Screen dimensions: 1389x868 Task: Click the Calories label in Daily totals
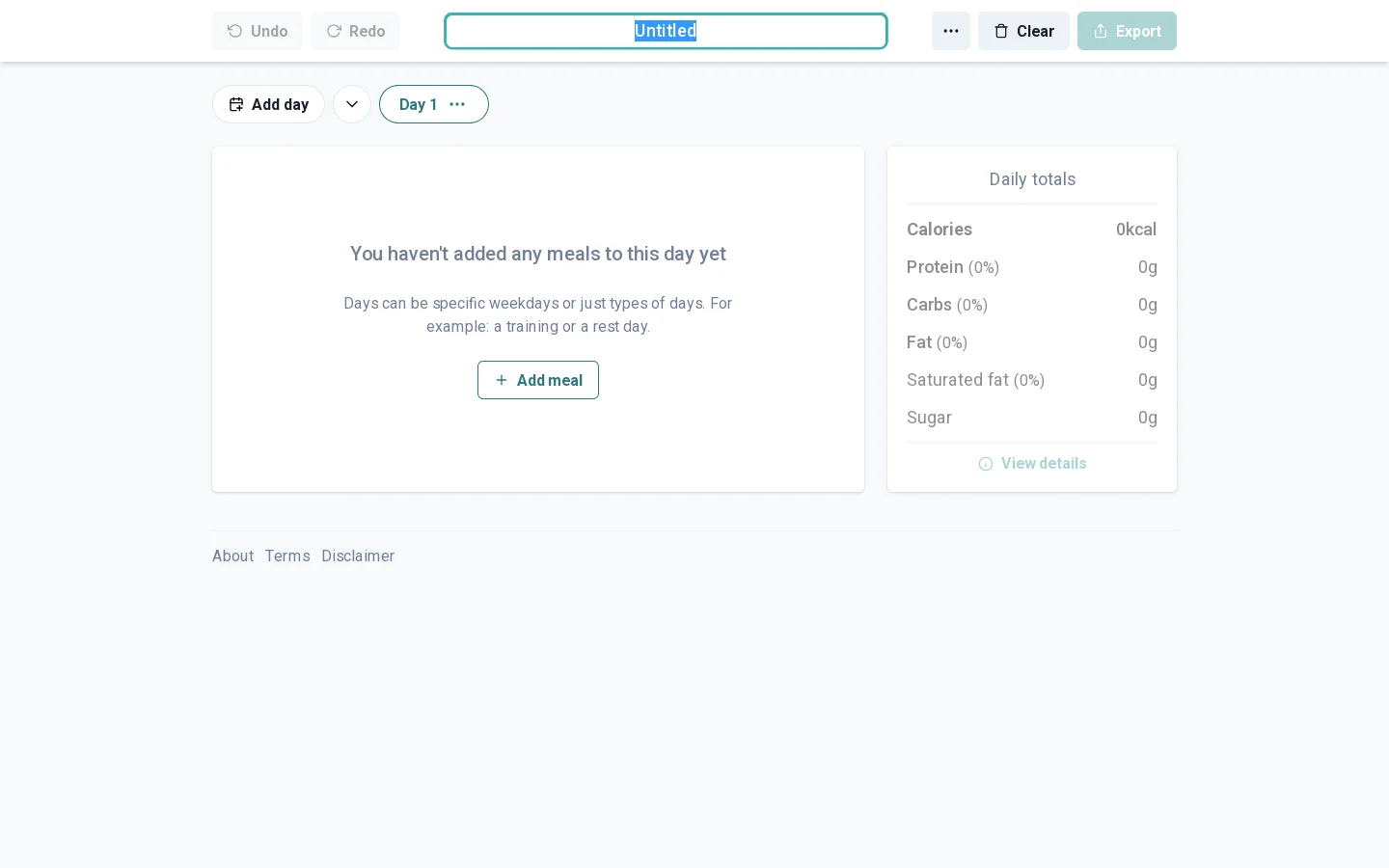point(940,230)
